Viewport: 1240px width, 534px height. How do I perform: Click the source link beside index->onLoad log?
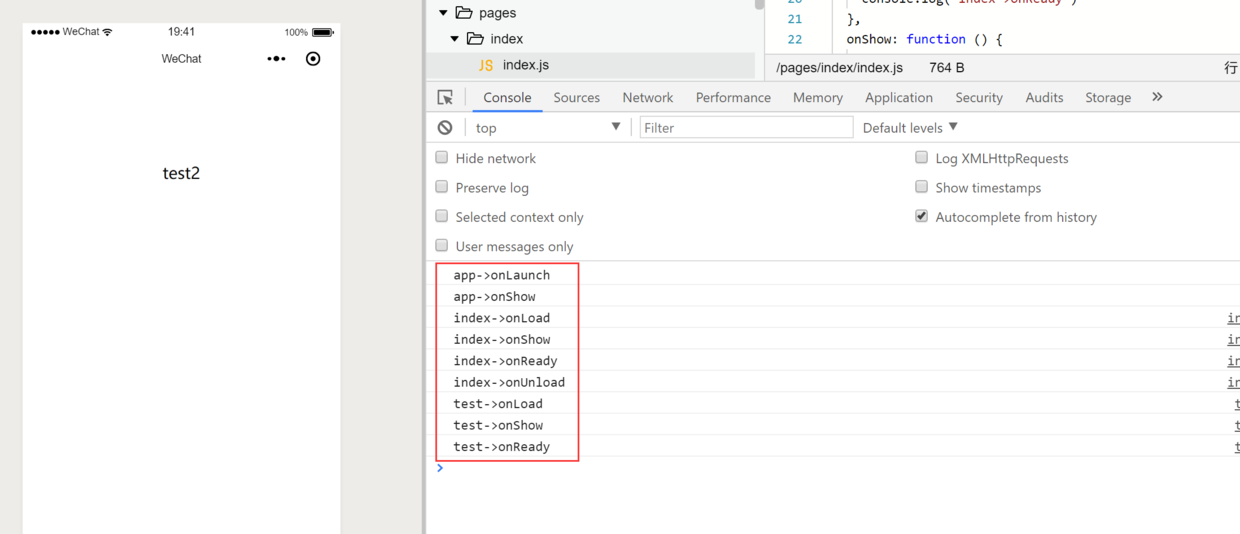tap(1233, 318)
